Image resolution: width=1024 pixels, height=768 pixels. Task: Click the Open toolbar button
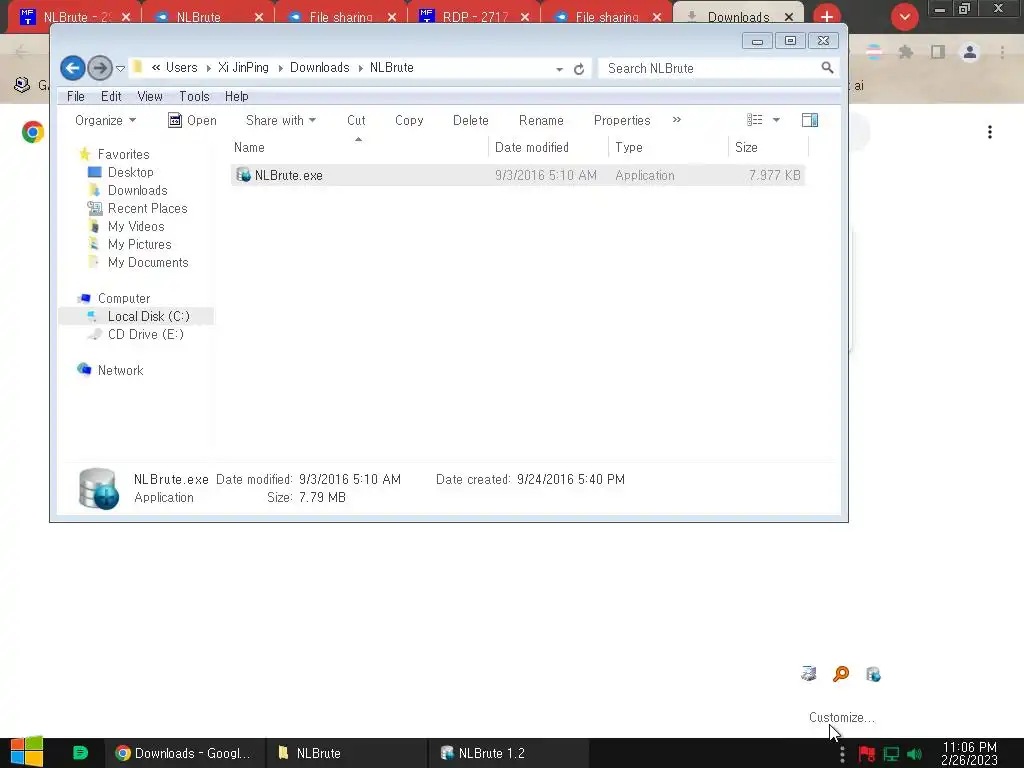click(x=192, y=120)
